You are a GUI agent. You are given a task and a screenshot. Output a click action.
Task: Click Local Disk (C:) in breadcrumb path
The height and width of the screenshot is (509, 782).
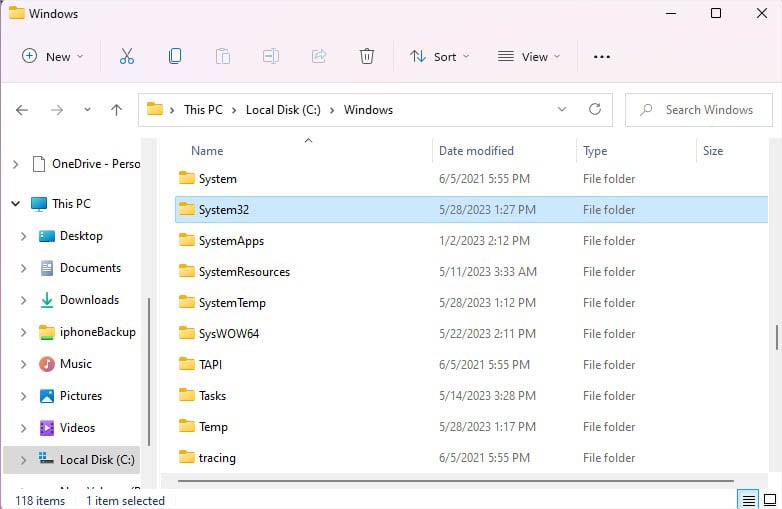click(x=283, y=110)
